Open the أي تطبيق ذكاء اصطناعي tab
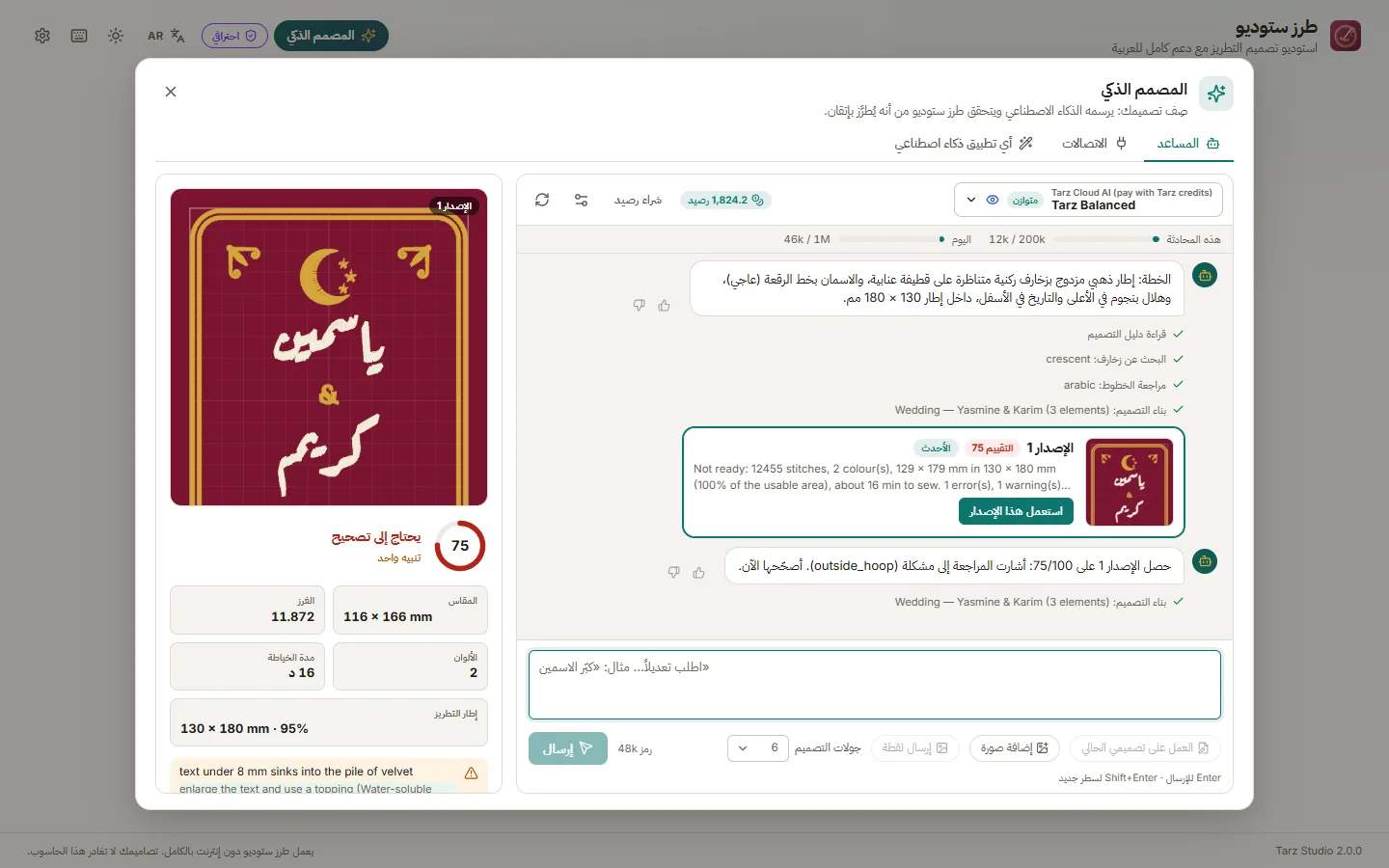This screenshot has height=868, width=1389. point(963,144)
